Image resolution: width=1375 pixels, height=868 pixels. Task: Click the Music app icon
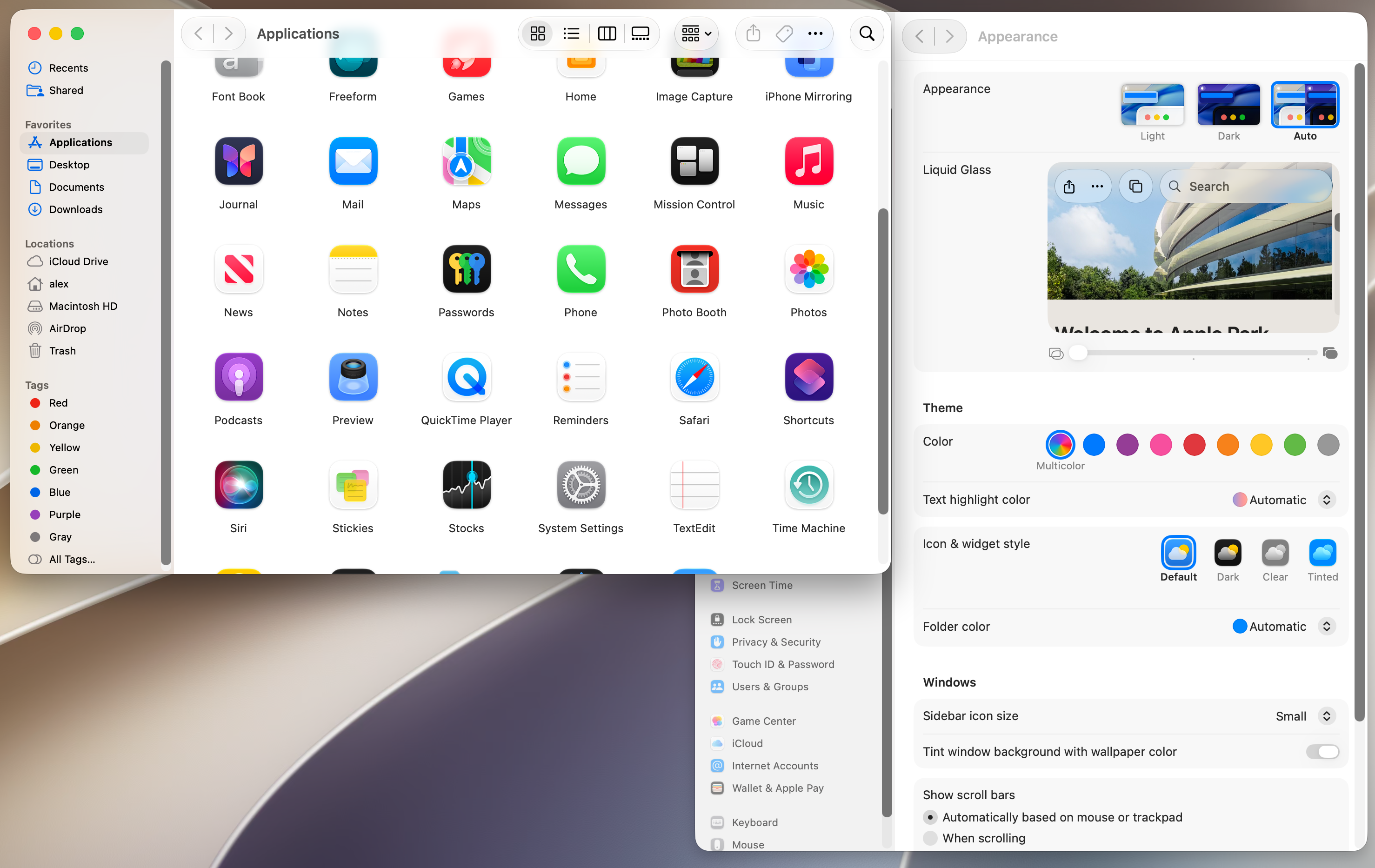point(808,161)
